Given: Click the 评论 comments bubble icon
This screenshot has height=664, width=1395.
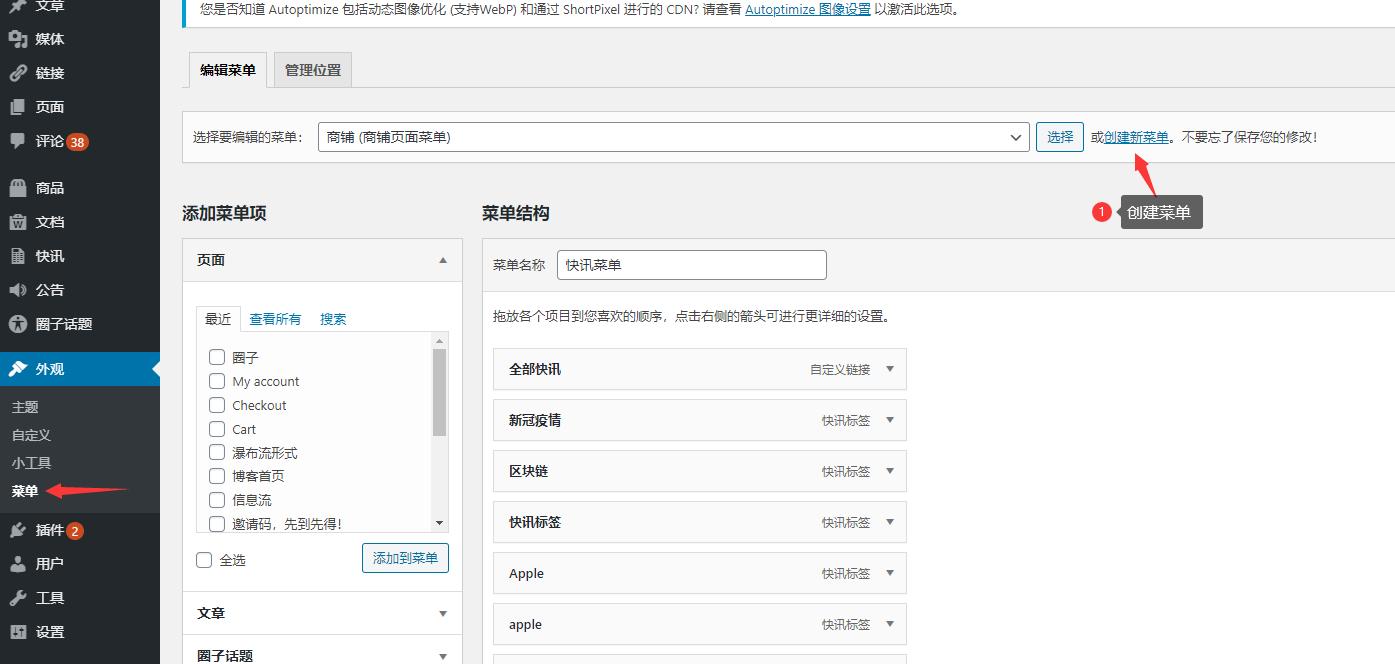Looking at the screenshot, I should (18, 141).
